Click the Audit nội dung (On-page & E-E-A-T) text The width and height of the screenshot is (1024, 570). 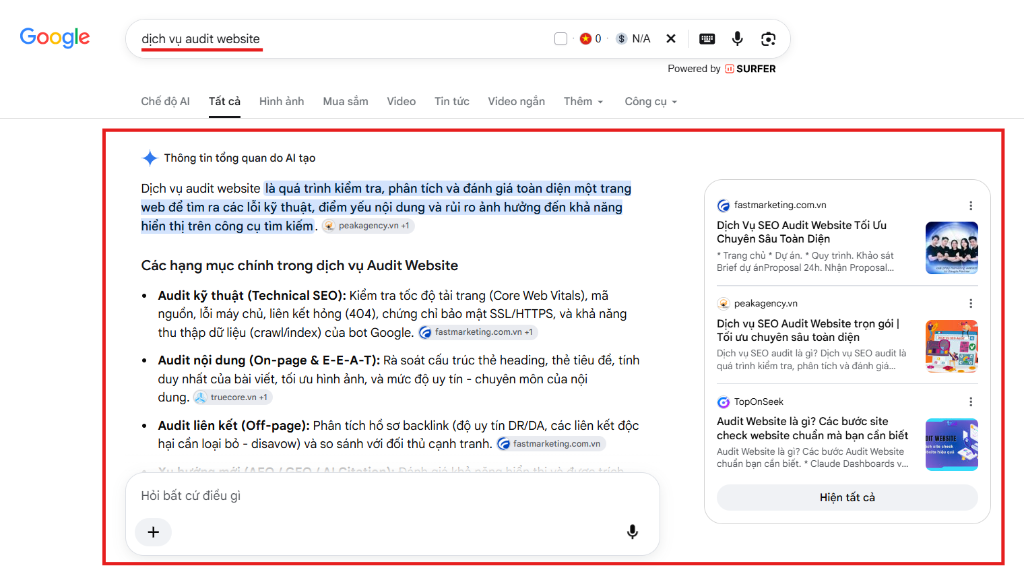click(x=269, y=360)
